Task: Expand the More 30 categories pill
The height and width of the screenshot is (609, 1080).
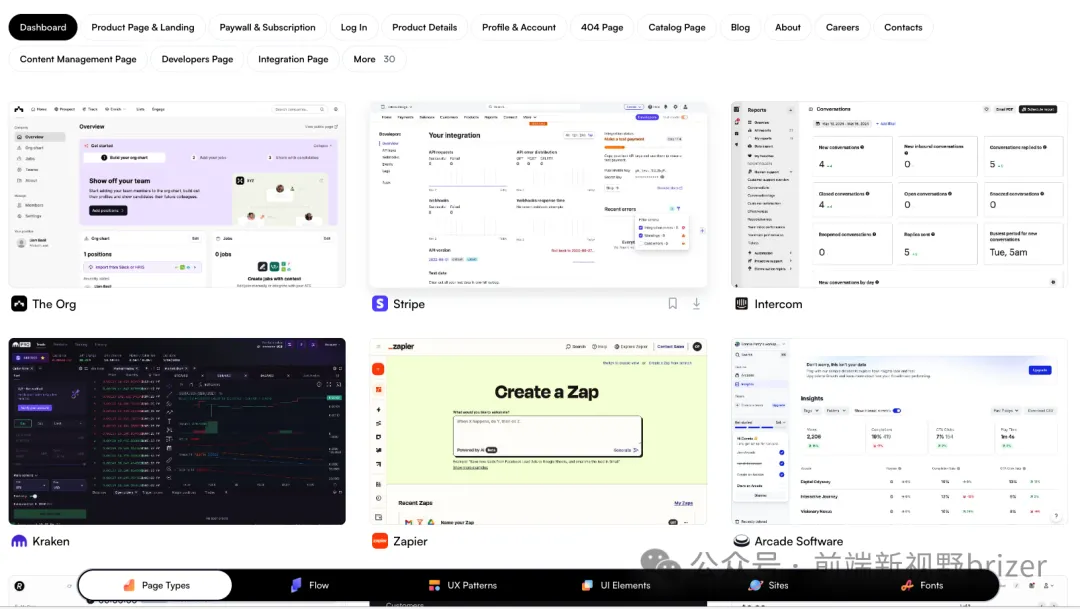Action: (374, 59)
